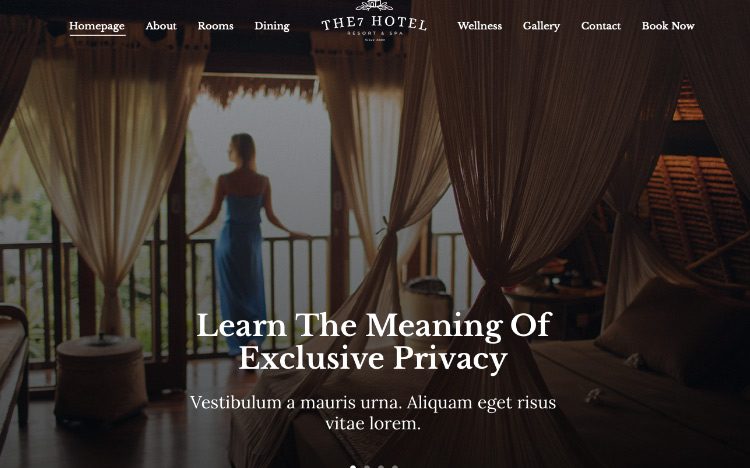The height and width of the screenshot is (468, 750).
Task: Open the Wellness page link
Action: point(480,26)
